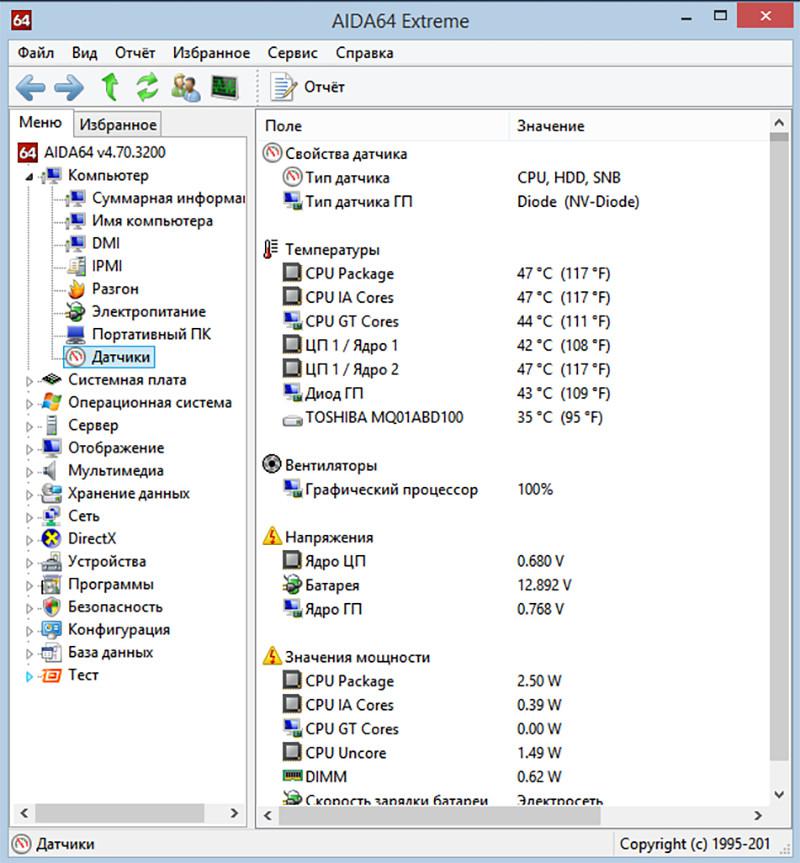Click the Компьютер monitor icon
800x863 pixels.
tap(51, 175)
